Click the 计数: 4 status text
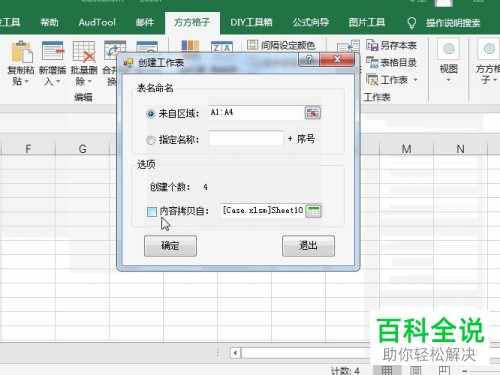 (345, 371)
